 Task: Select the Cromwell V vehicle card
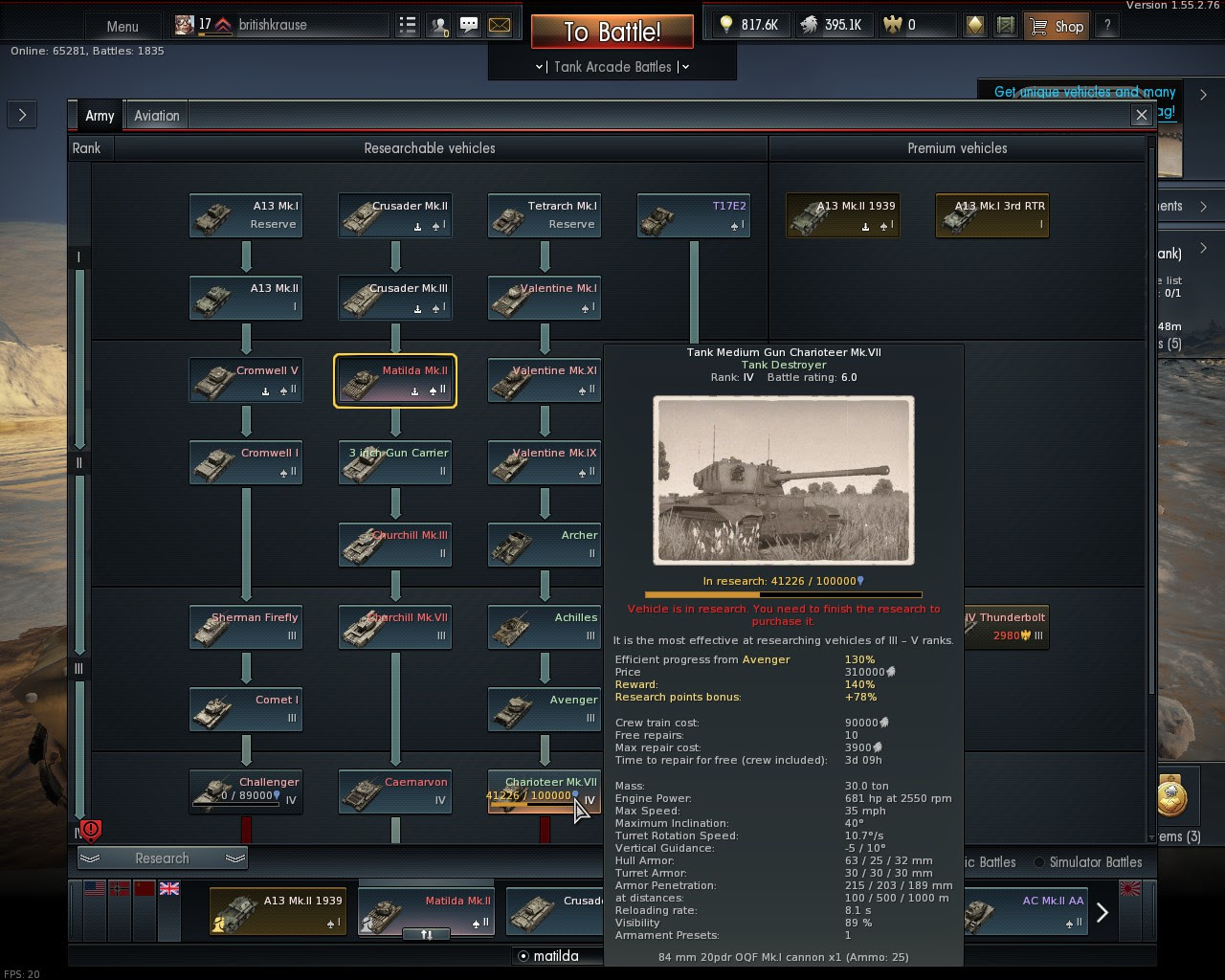pos(246,380)
